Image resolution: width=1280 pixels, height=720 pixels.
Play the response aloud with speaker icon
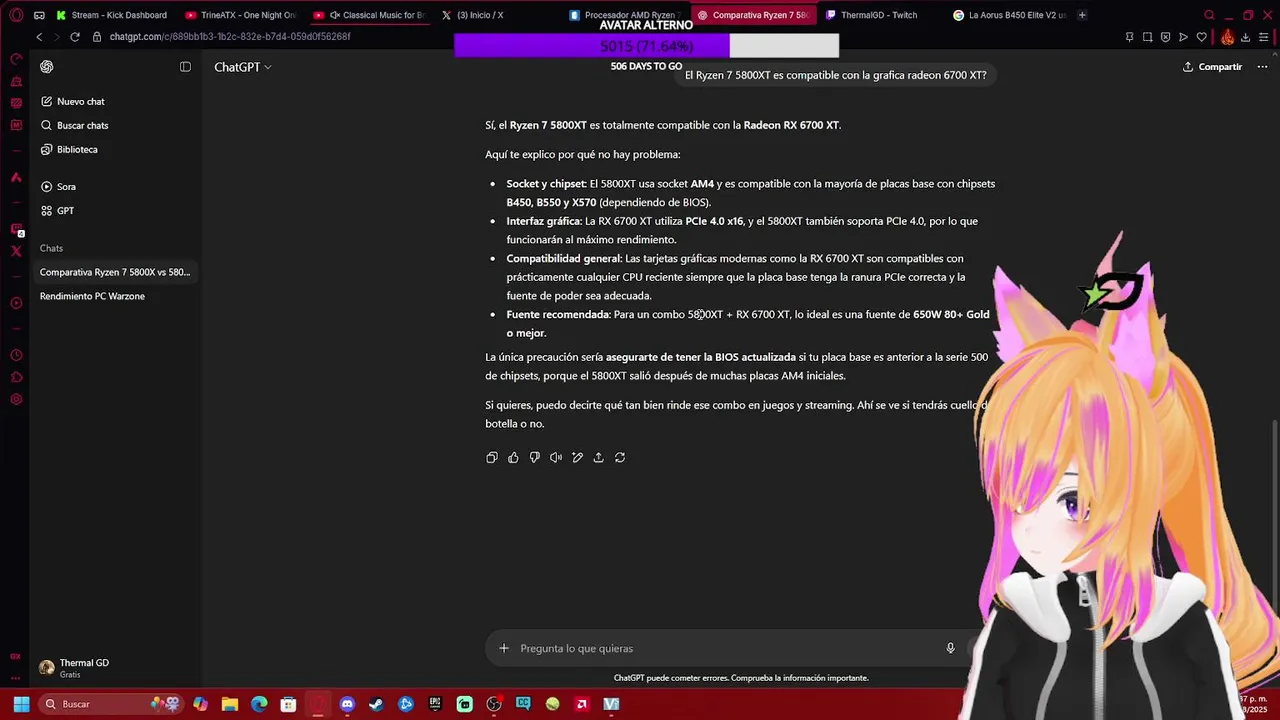tap(556, 457)
